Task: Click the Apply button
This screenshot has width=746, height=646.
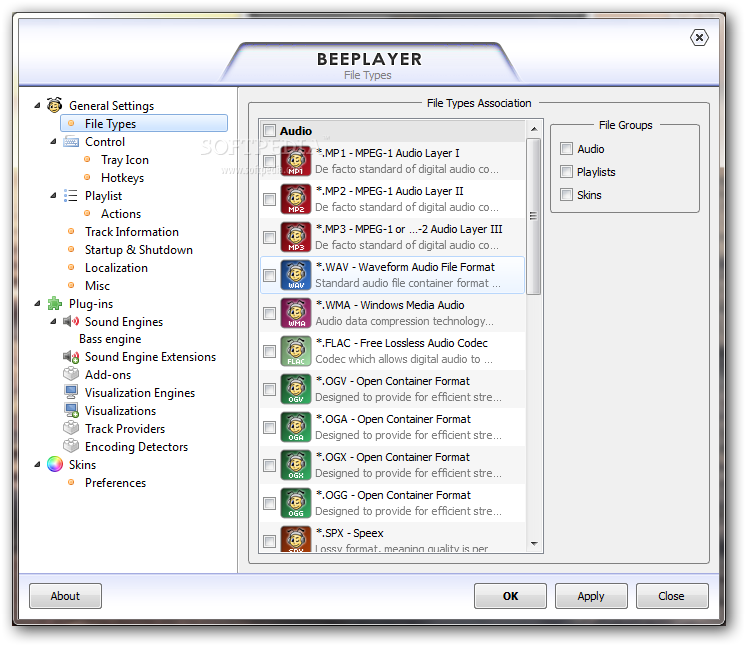Action: (591, 596)
